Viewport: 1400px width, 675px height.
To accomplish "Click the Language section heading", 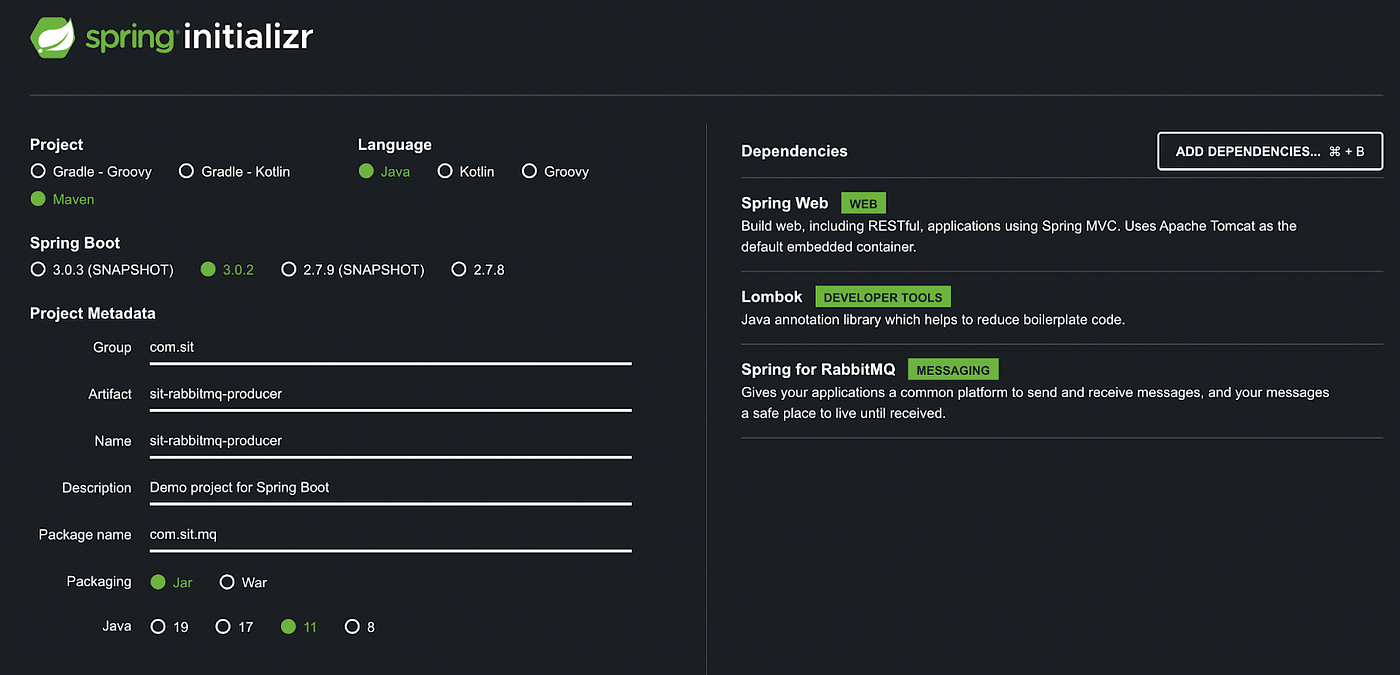I will [395, 145].
